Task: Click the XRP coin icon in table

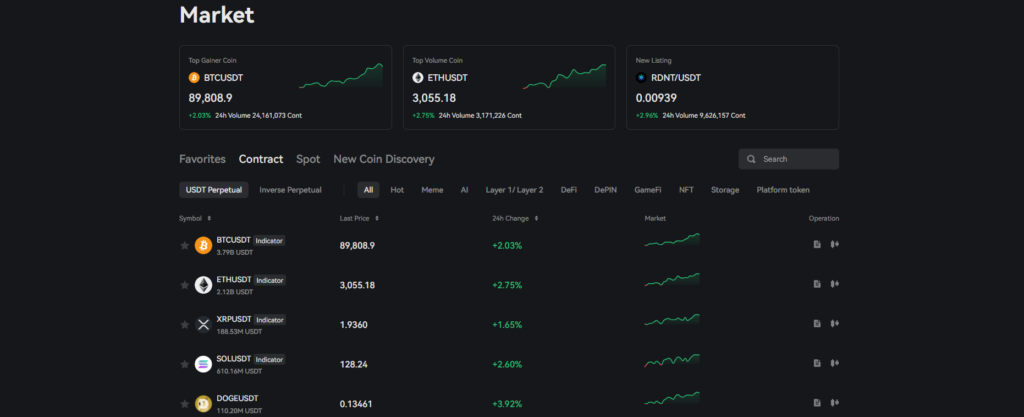Action: point(203,324)
